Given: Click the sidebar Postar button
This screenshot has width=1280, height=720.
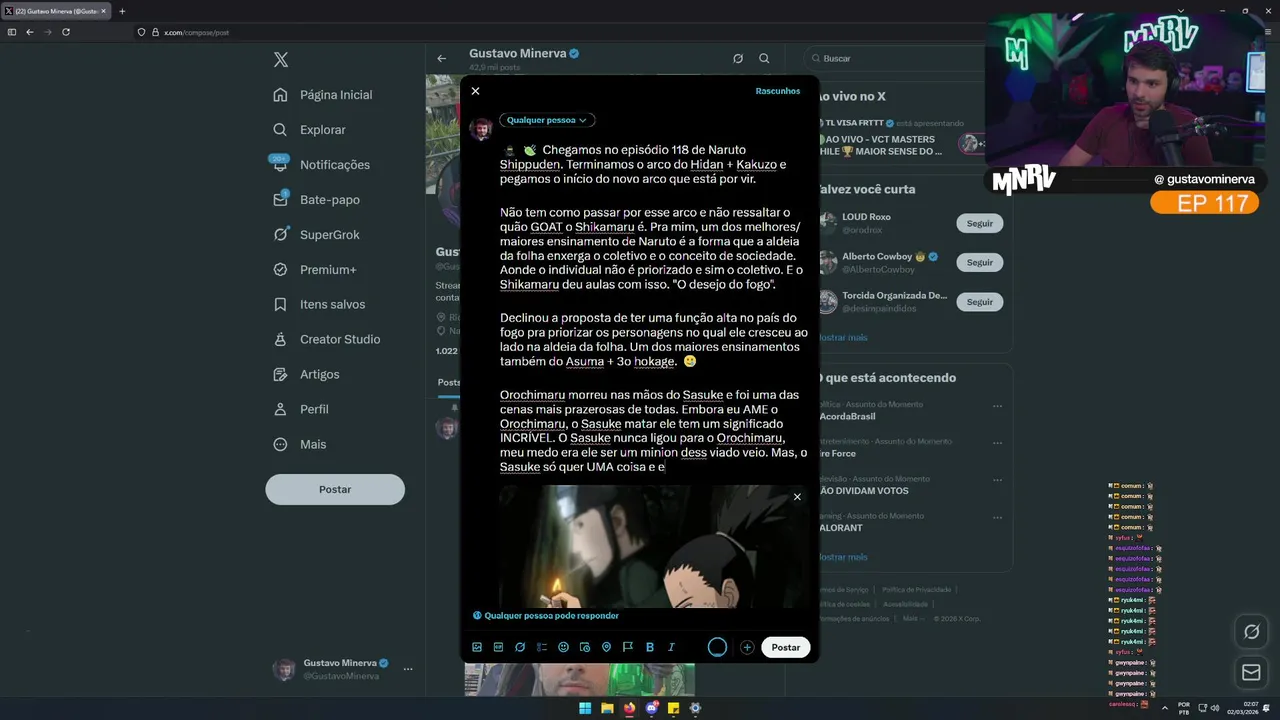Looking at the screenshot, I should coord(335,489).
